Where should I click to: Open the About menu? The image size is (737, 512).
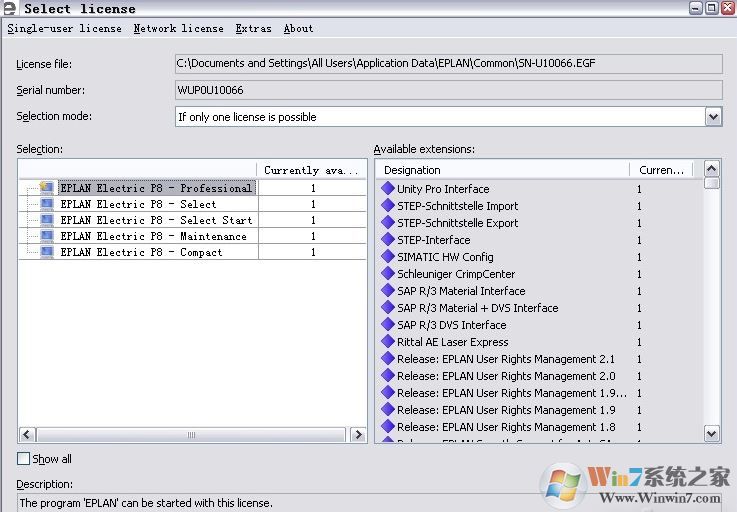point(298,29)
